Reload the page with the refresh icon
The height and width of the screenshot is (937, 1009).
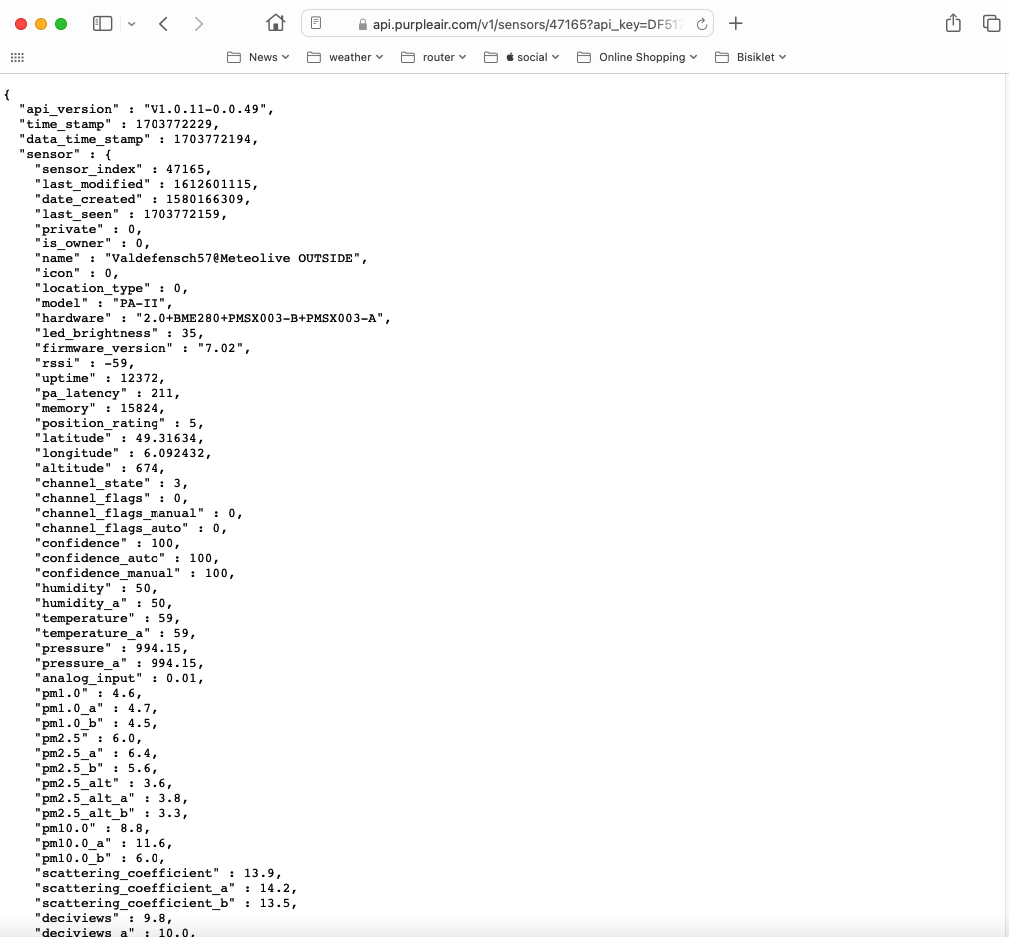701,24
